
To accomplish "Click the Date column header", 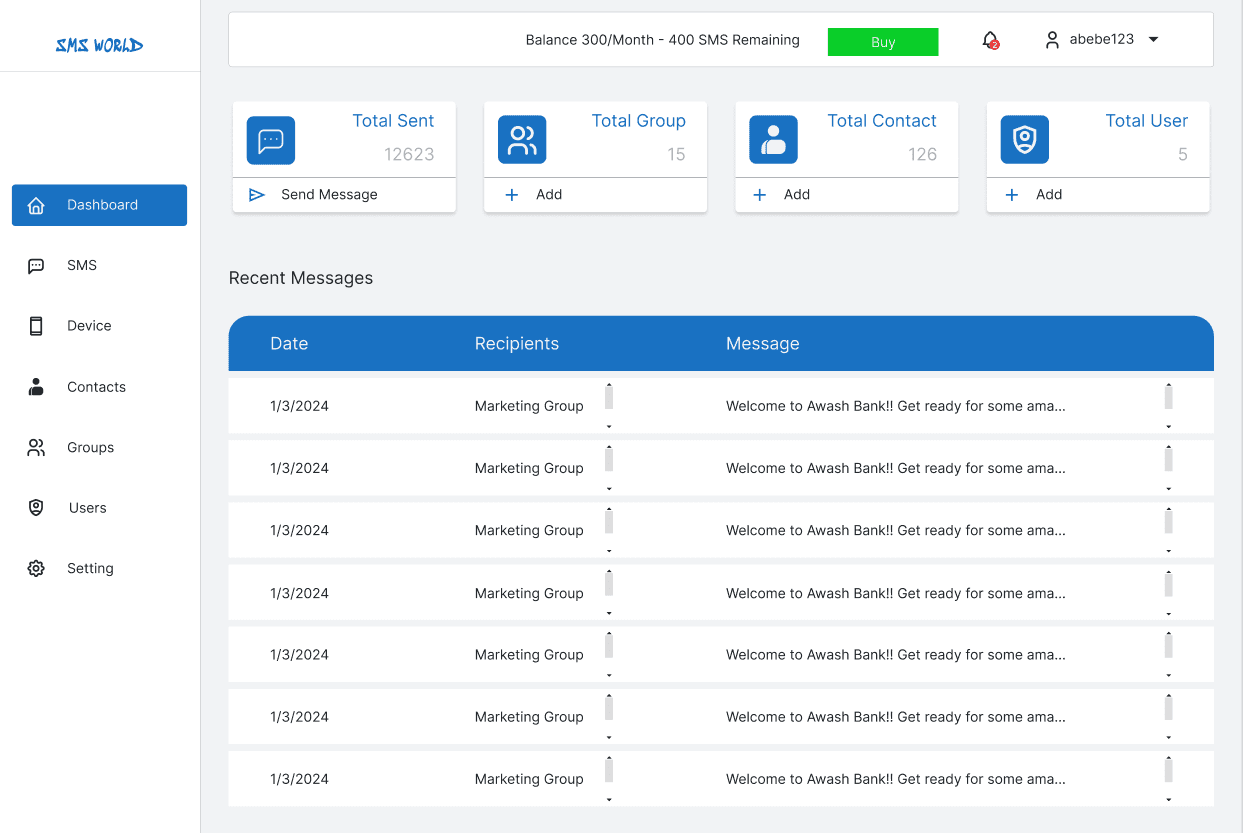I will point(289,344).
